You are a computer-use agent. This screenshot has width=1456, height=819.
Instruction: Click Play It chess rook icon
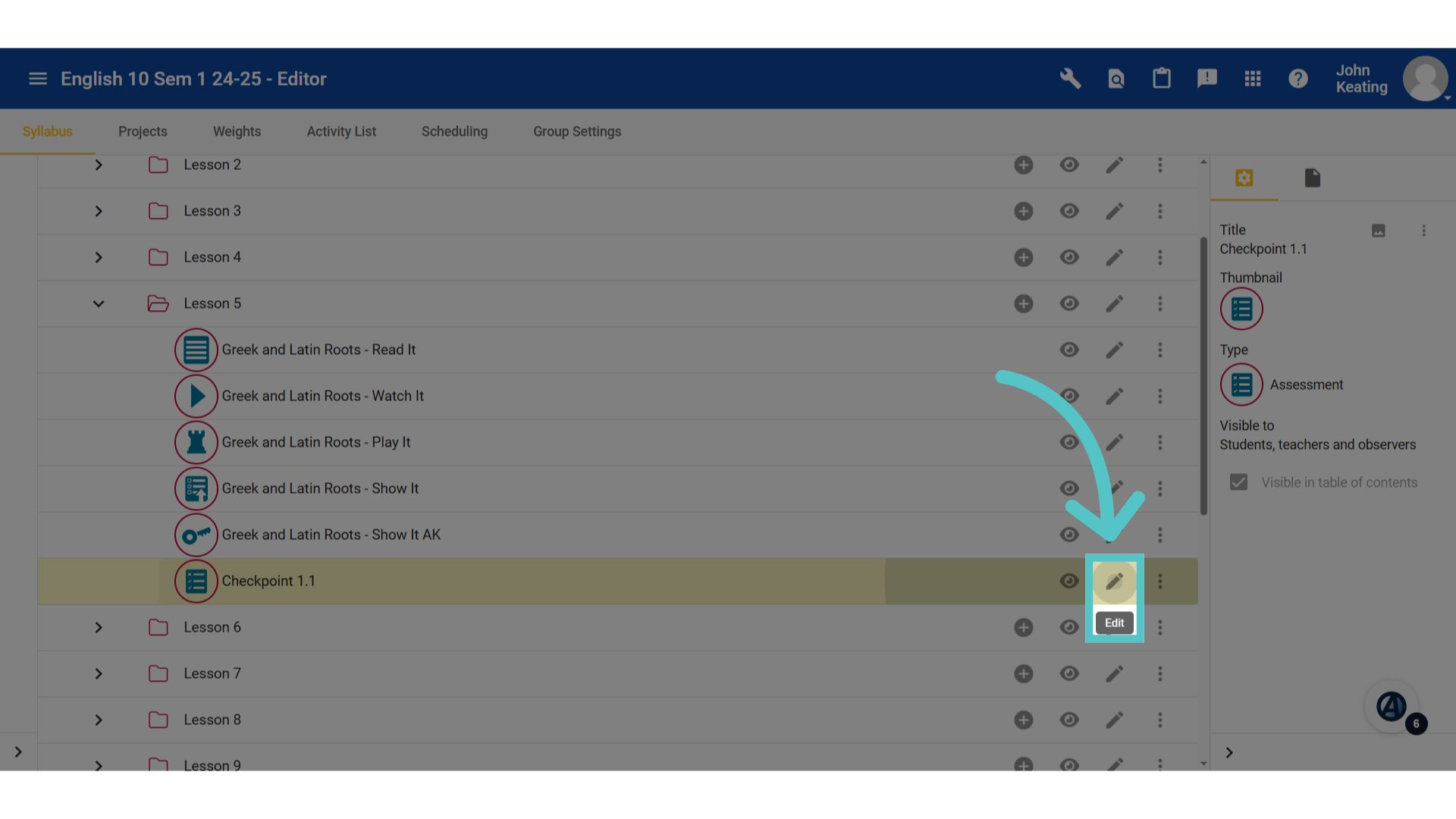[x=196, y=442]
